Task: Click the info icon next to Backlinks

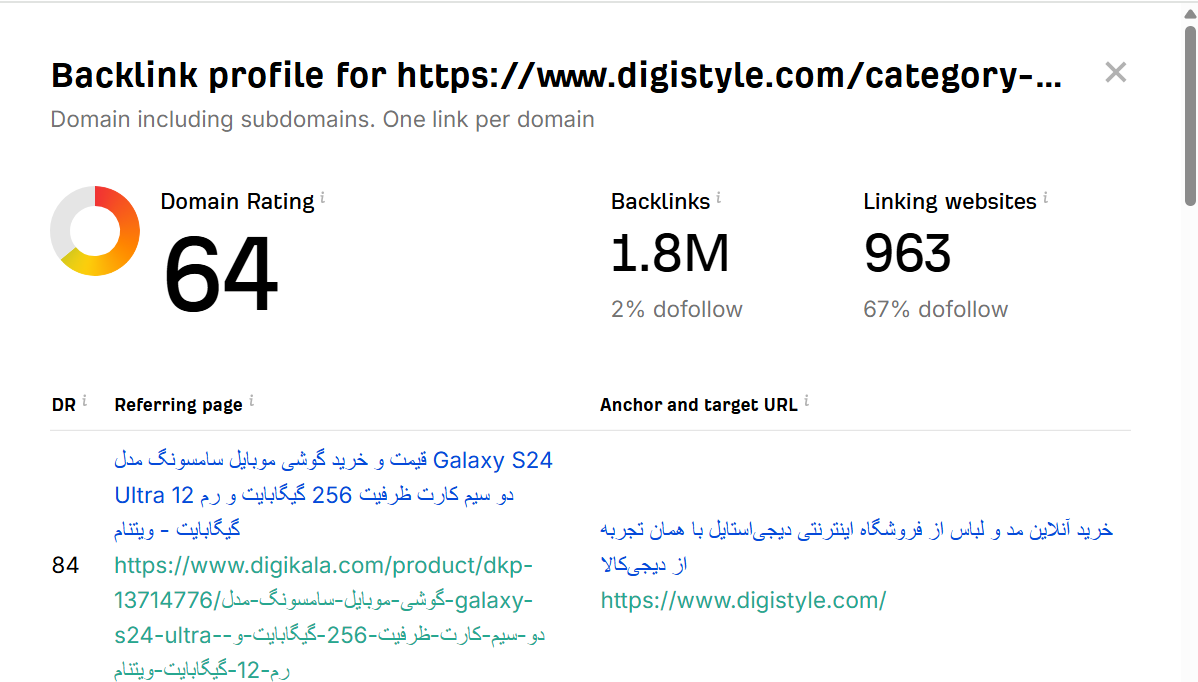Action: [x=719, y=199]
